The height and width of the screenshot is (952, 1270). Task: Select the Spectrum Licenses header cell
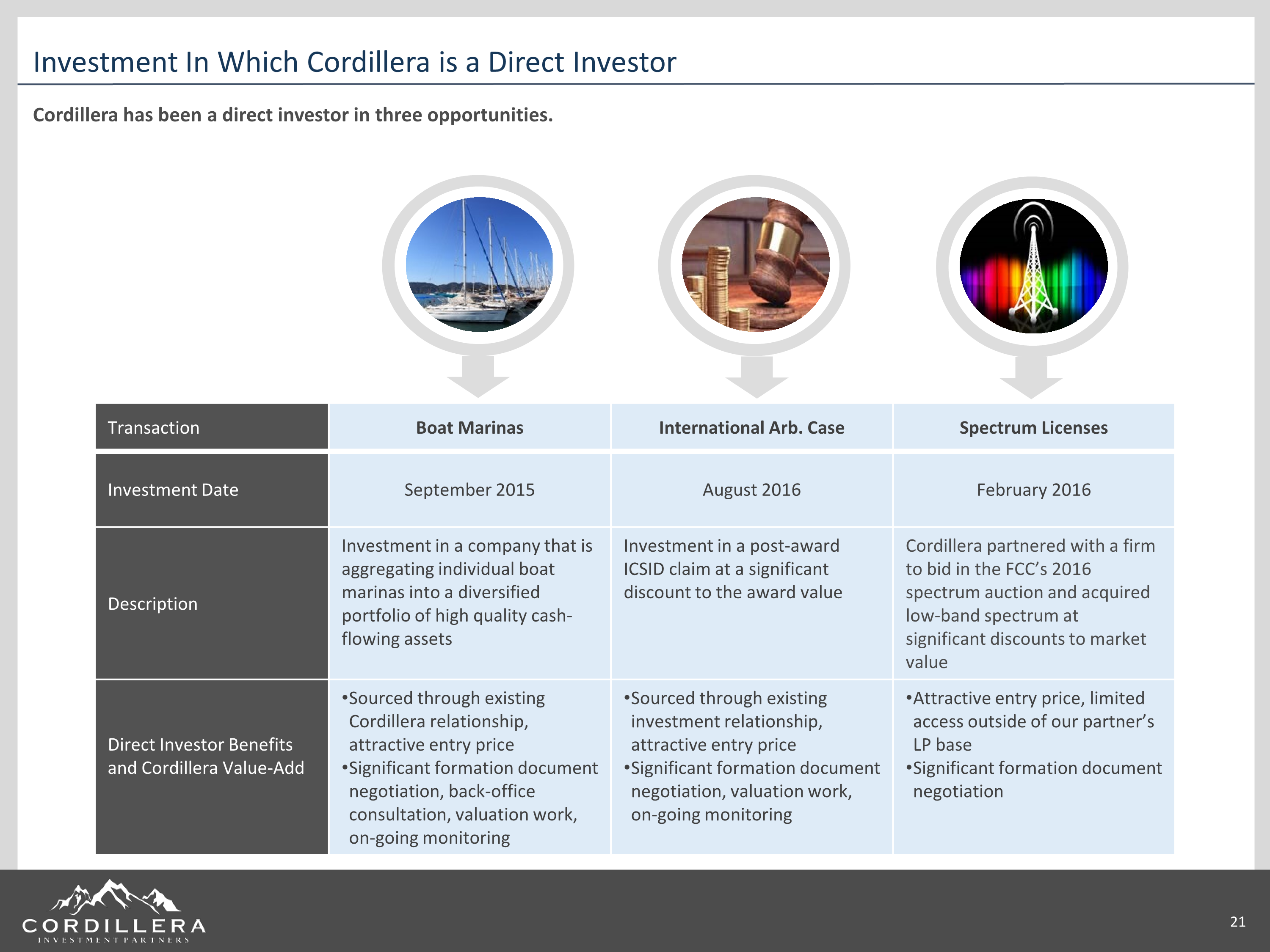click(1033, 427)
